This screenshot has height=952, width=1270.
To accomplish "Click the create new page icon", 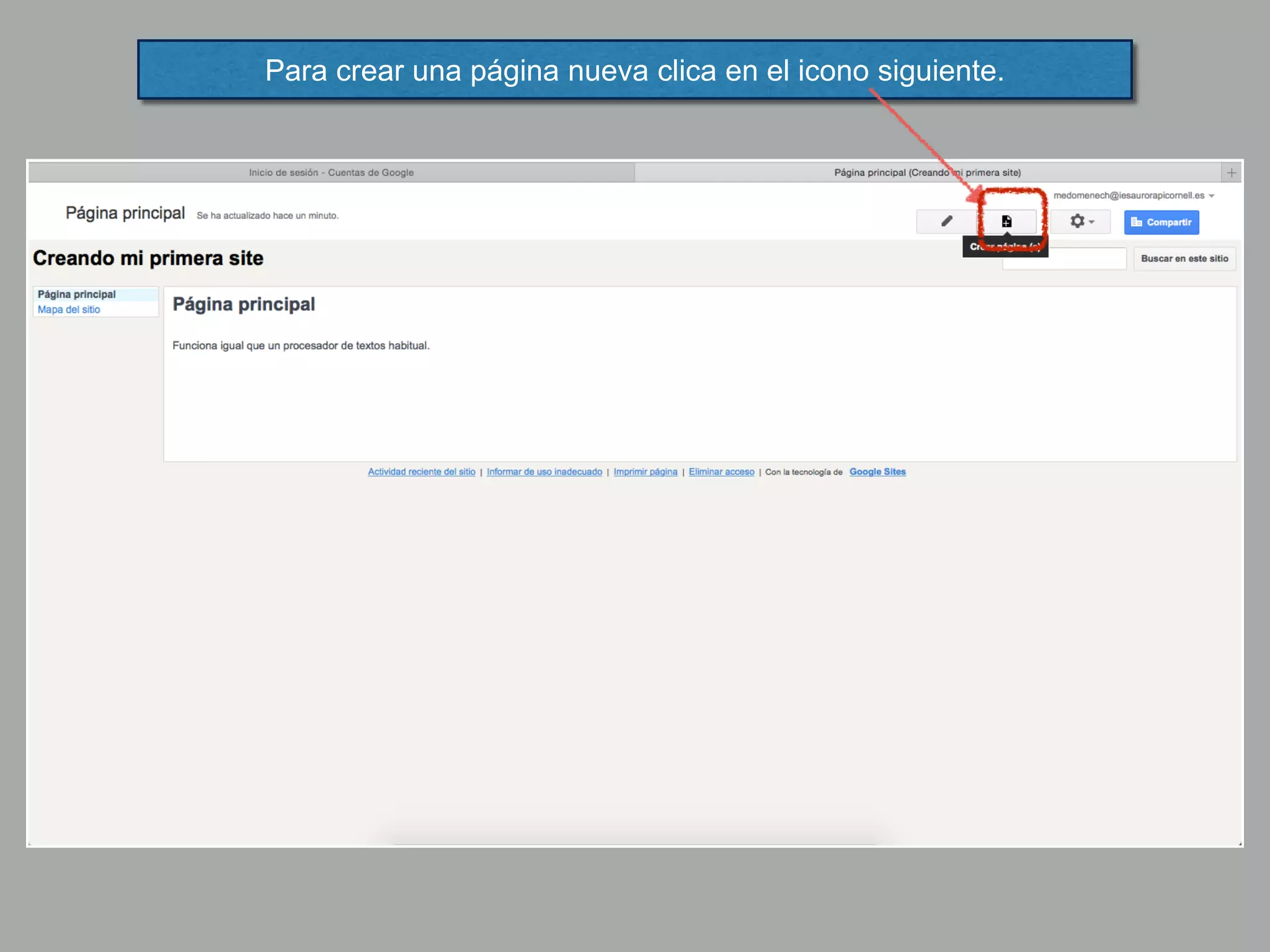I will coord(1006,221).
